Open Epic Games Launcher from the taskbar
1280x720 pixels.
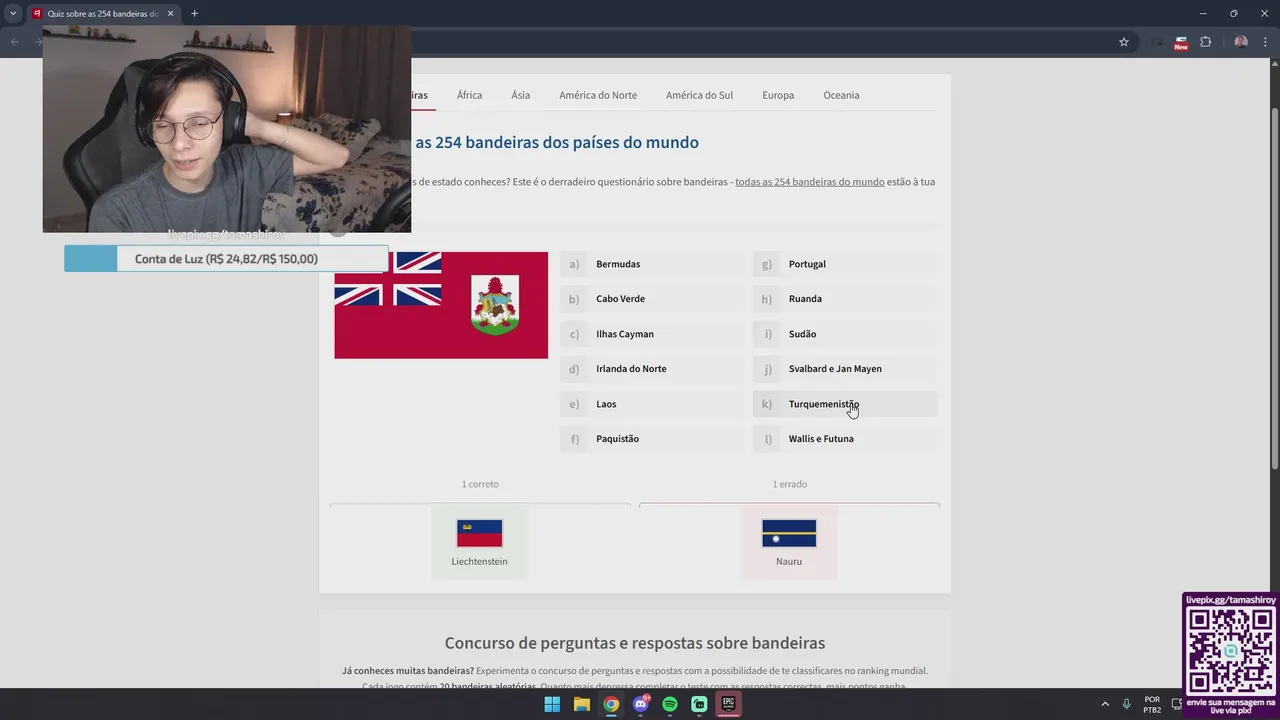pos(728,704)
